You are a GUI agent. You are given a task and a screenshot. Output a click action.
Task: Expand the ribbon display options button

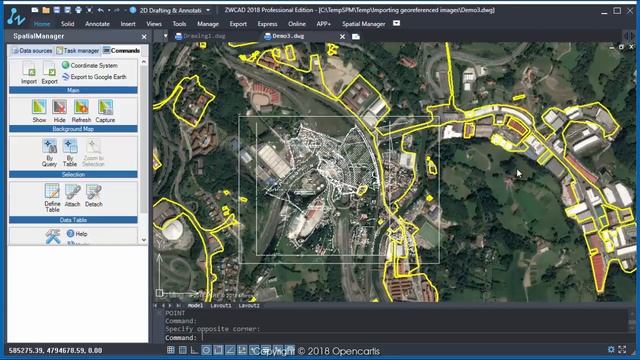pyautogui.click(x=396, y=23)
